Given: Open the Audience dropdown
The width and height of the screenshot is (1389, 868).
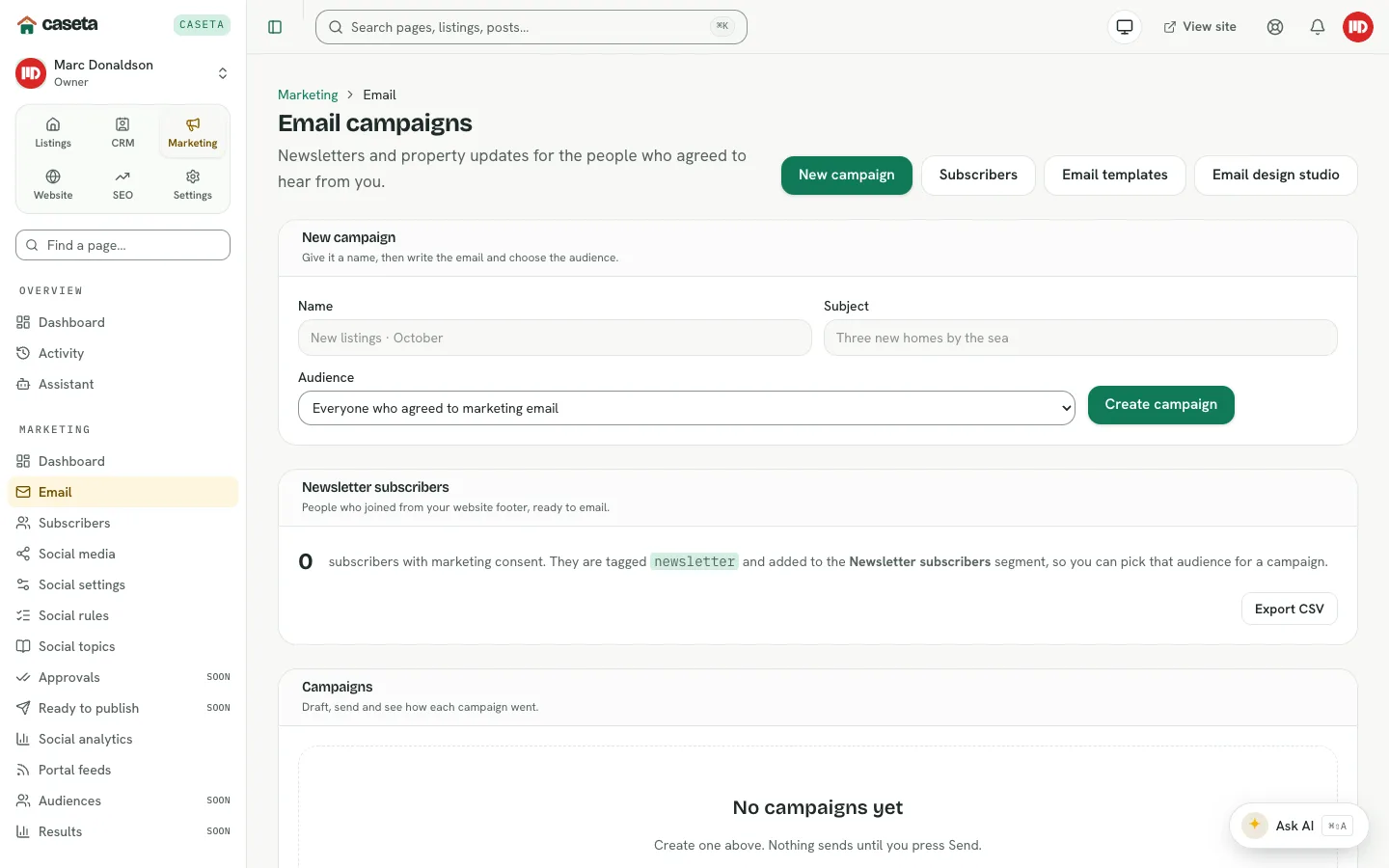Looking at the screenshot, I should [687, 408].
